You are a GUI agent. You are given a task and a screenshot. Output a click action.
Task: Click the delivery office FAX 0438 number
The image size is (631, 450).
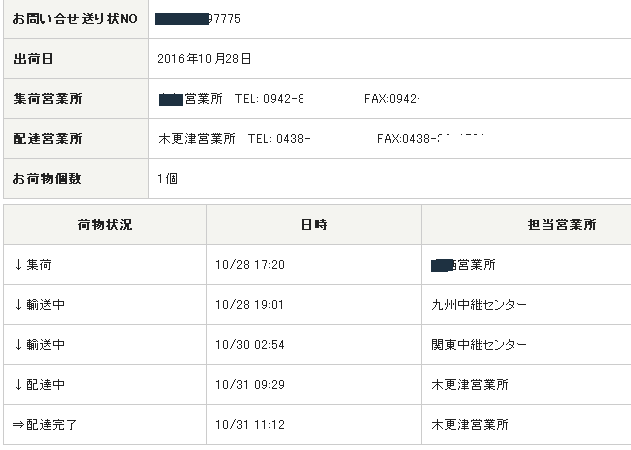tap(430, 139)
